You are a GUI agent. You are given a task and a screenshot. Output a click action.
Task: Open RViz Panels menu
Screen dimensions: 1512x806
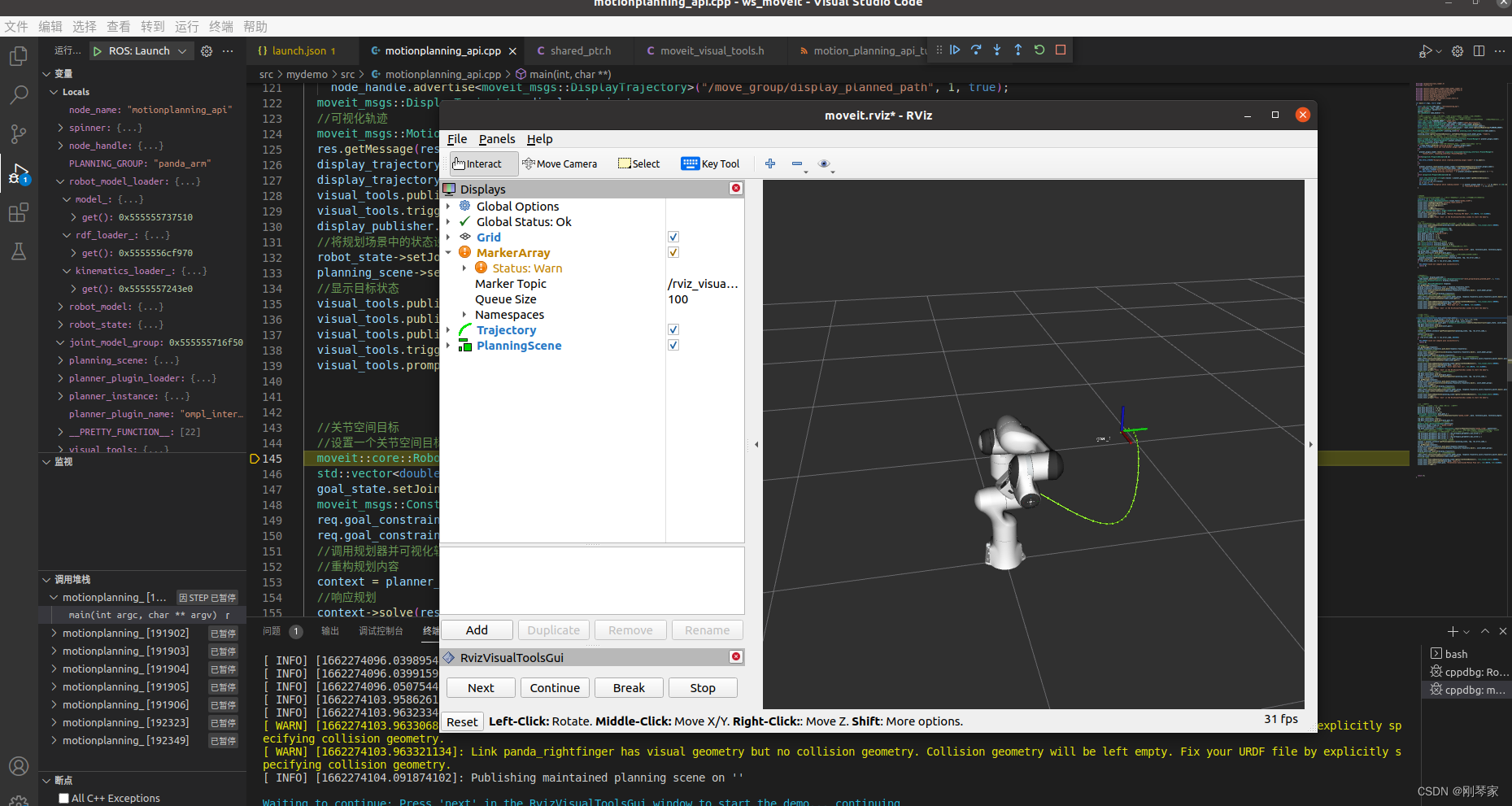pyautogui.click(x=497, y=139)
